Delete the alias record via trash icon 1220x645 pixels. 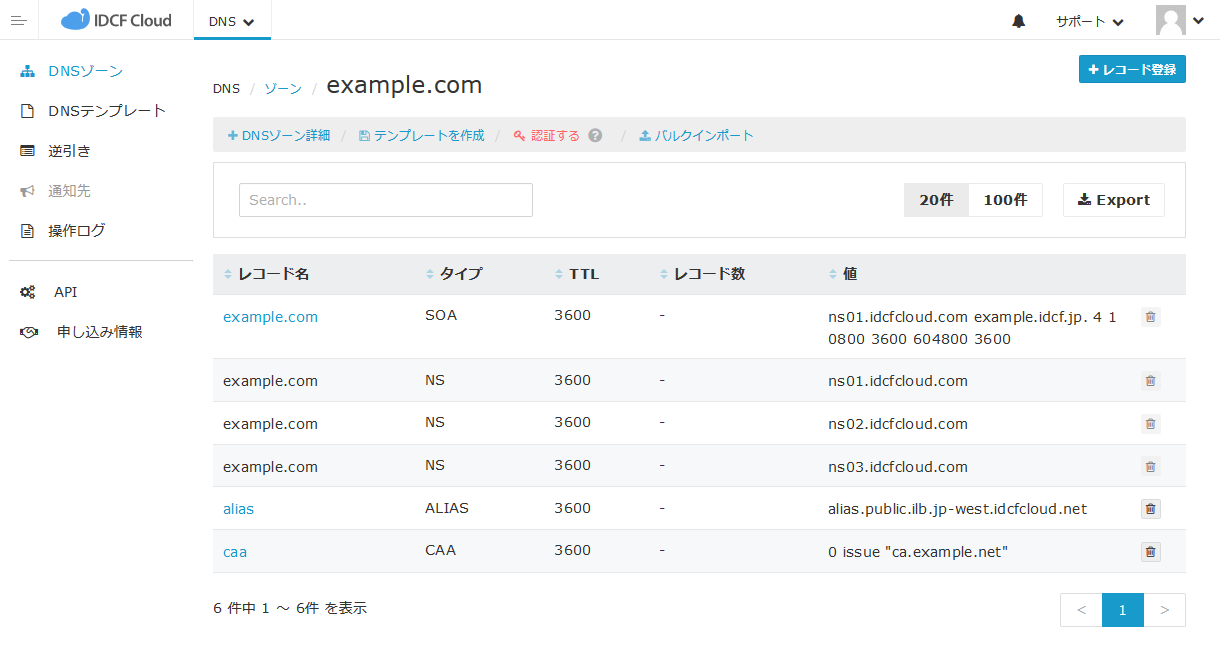tap(1150, 509)
